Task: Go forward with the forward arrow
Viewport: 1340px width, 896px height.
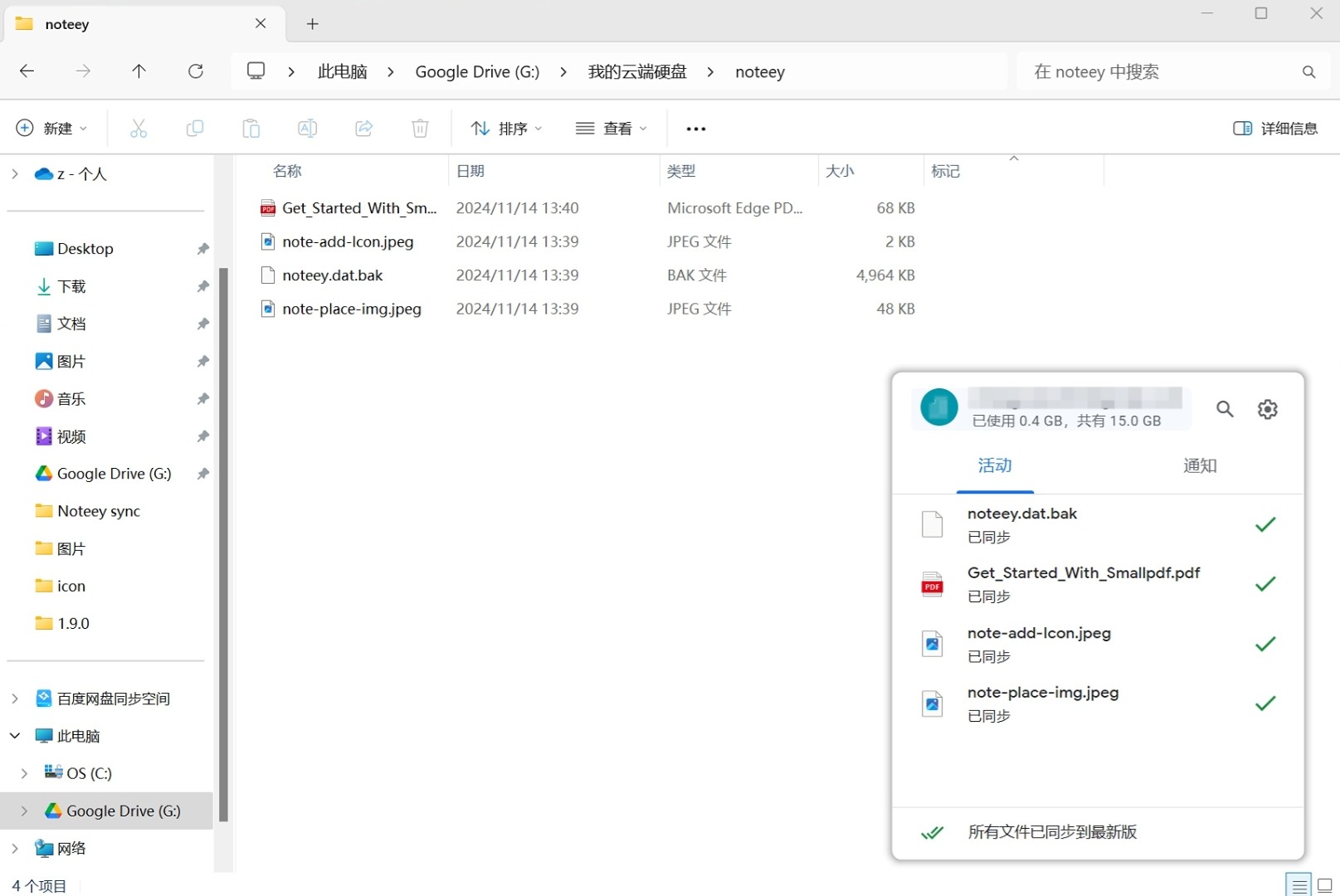Action: [x=83, y=71]
